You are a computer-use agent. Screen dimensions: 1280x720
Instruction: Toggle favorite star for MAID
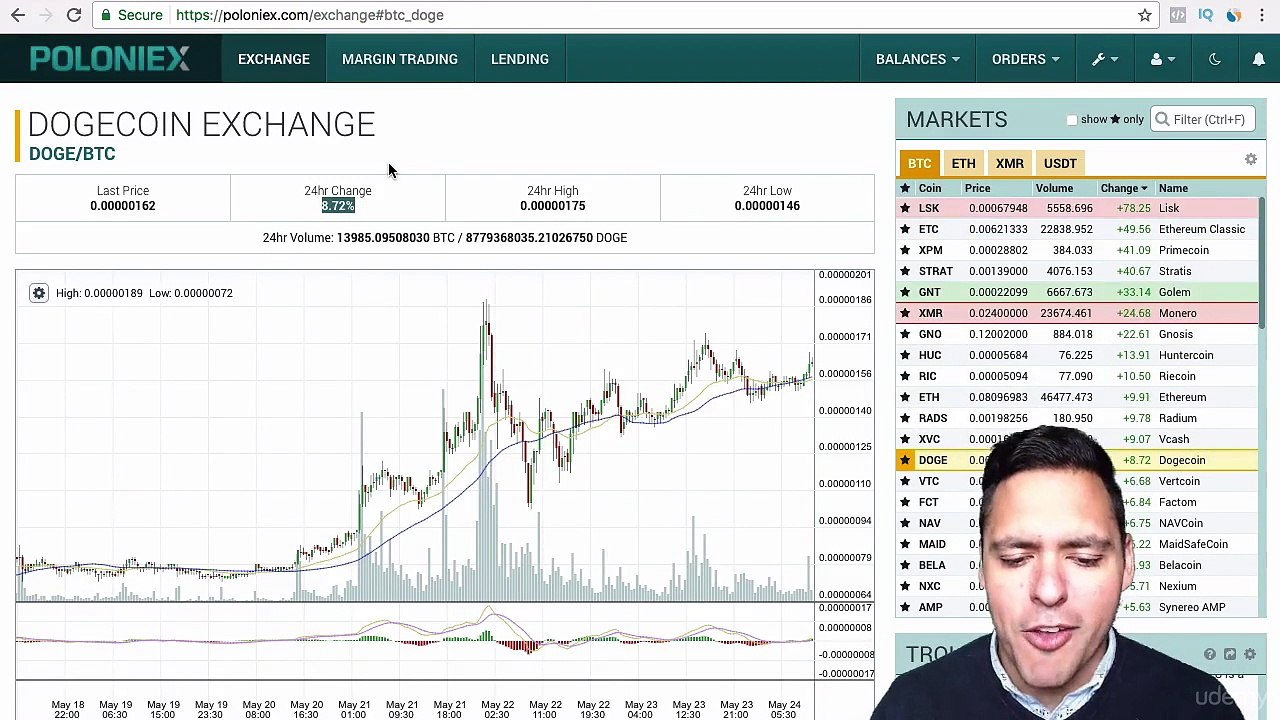click(x=905, y=544)
